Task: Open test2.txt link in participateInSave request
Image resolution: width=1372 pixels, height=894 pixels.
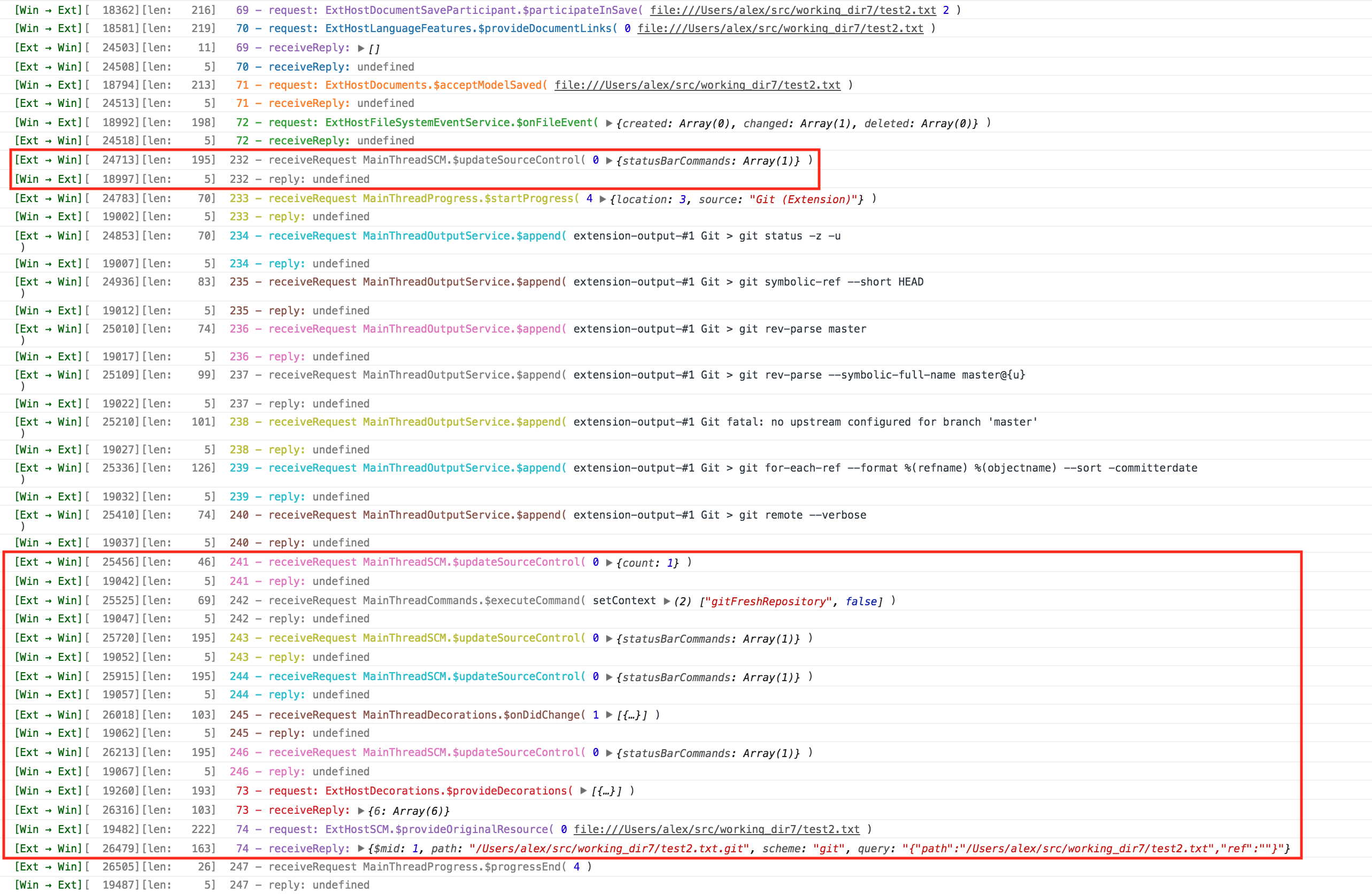Action: coord(796,10)
